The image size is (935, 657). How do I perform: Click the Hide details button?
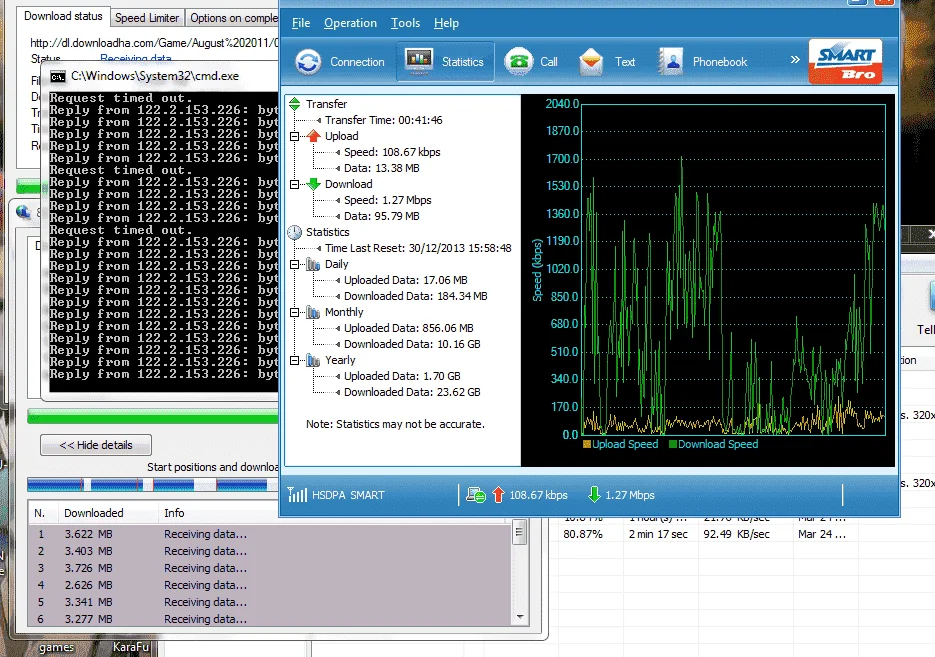point(96,445)
